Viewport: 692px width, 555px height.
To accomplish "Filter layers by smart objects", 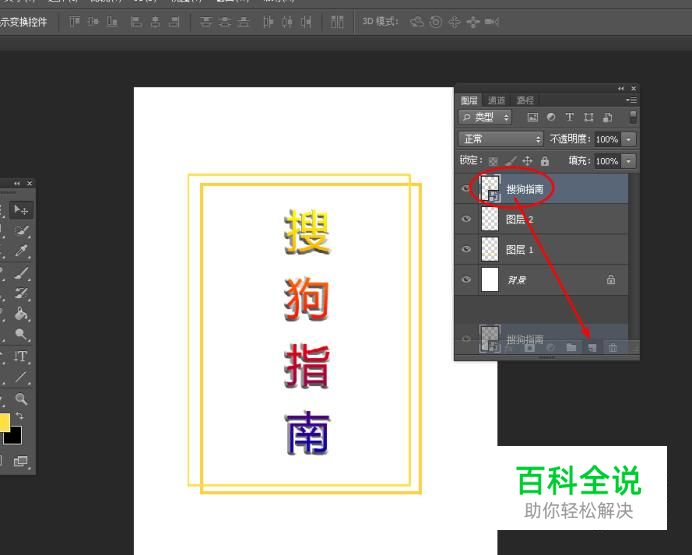I will (608, 117).
